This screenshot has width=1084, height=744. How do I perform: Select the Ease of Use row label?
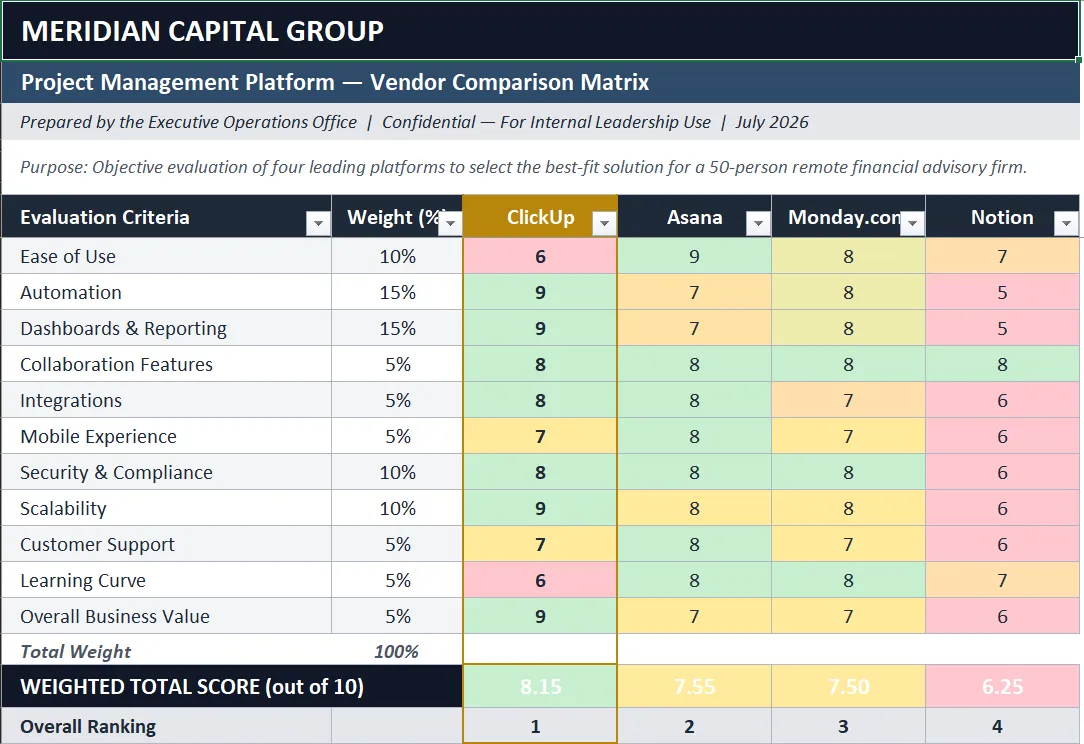[x=167, y=257]
